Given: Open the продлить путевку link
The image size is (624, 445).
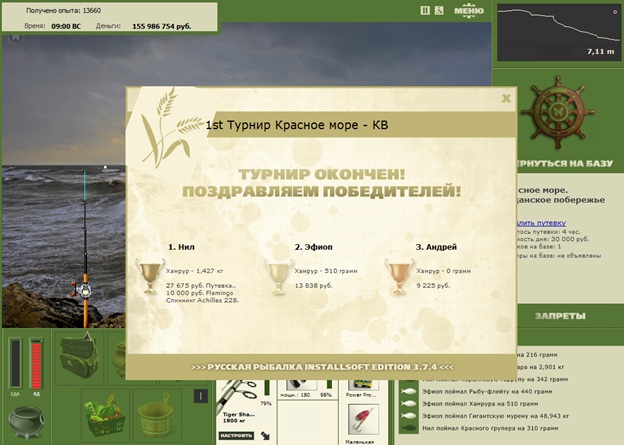Looking at the screenshot, I should pyautogui.click(x=541, y=223).
